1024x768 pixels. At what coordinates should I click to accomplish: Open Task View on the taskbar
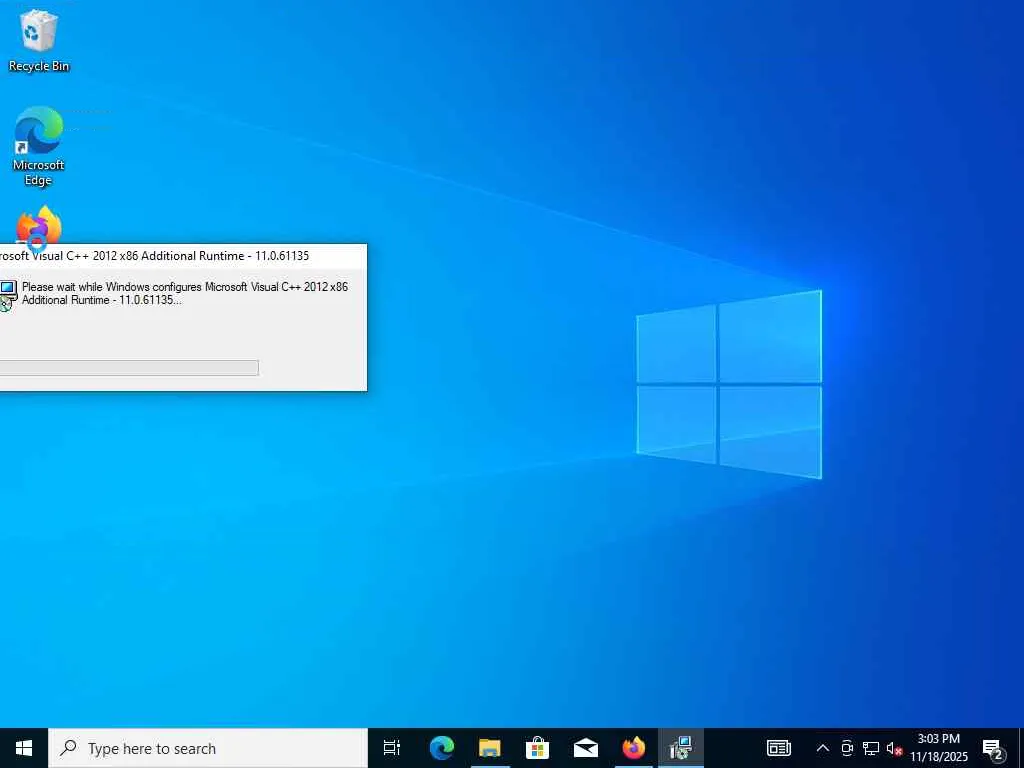pyautogui.click(x=392, y=748)
